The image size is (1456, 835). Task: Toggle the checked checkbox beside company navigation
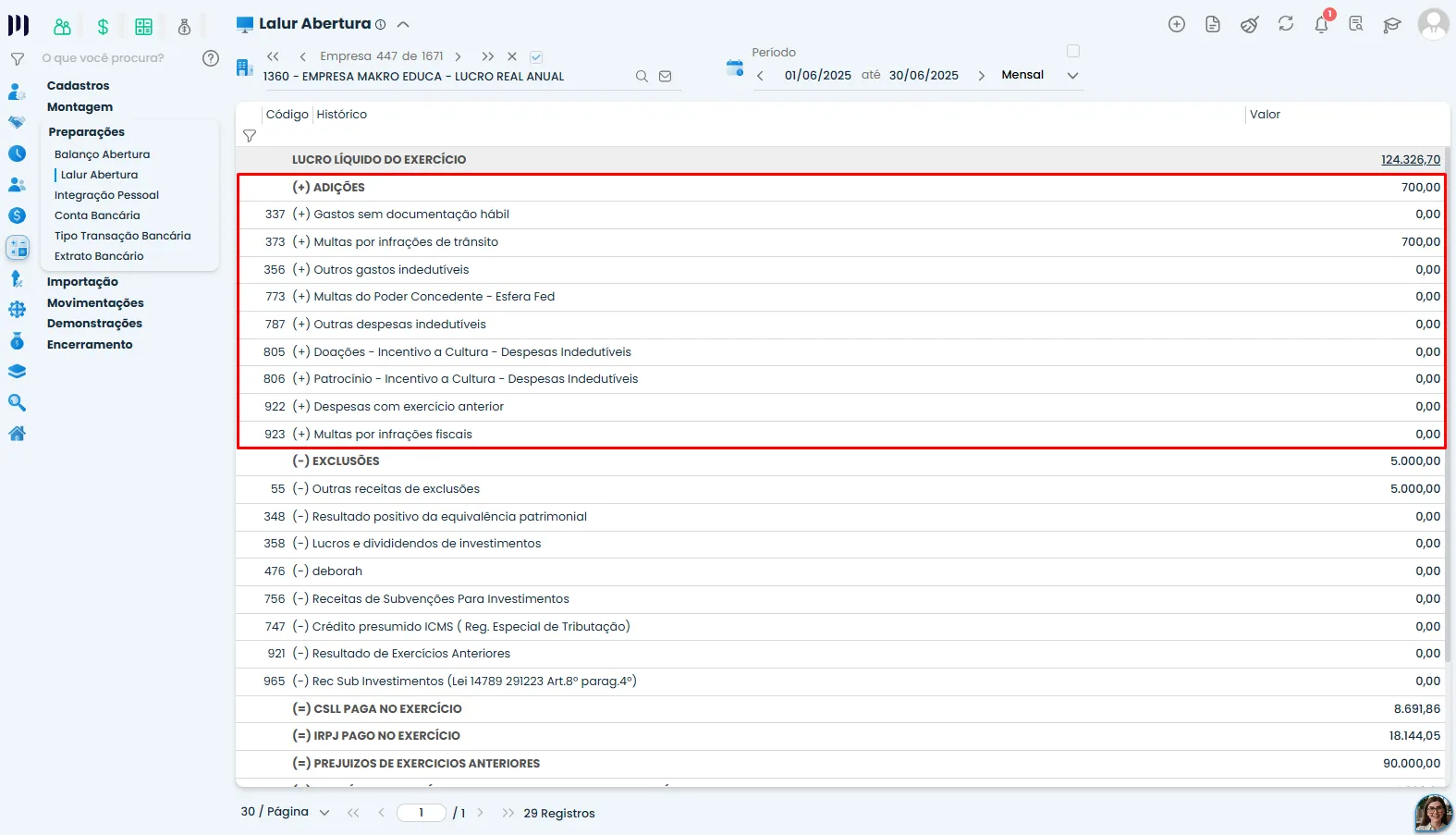coord(536,56)
